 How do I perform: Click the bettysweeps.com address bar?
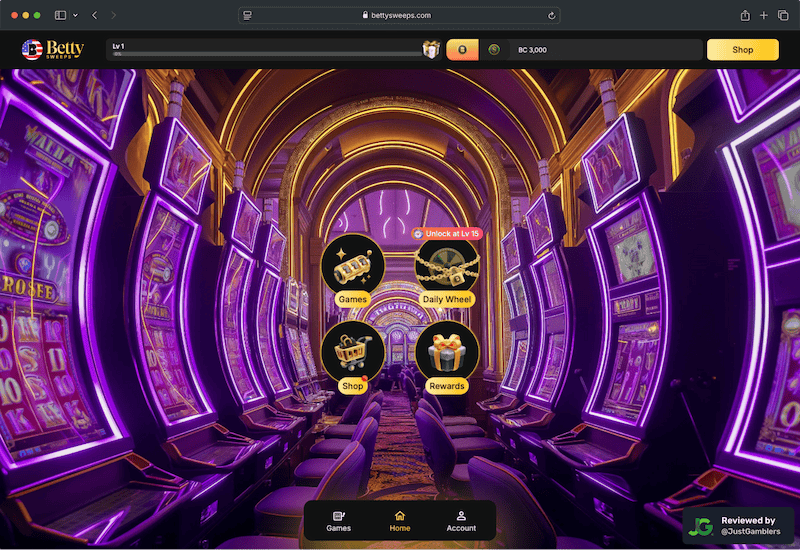click(399, 15)
